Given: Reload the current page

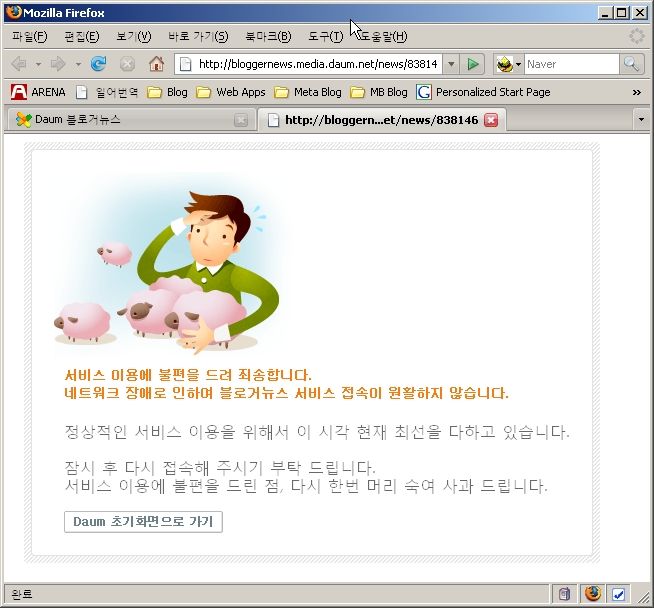Looking at the screenshot, I should tap(98, 64).
